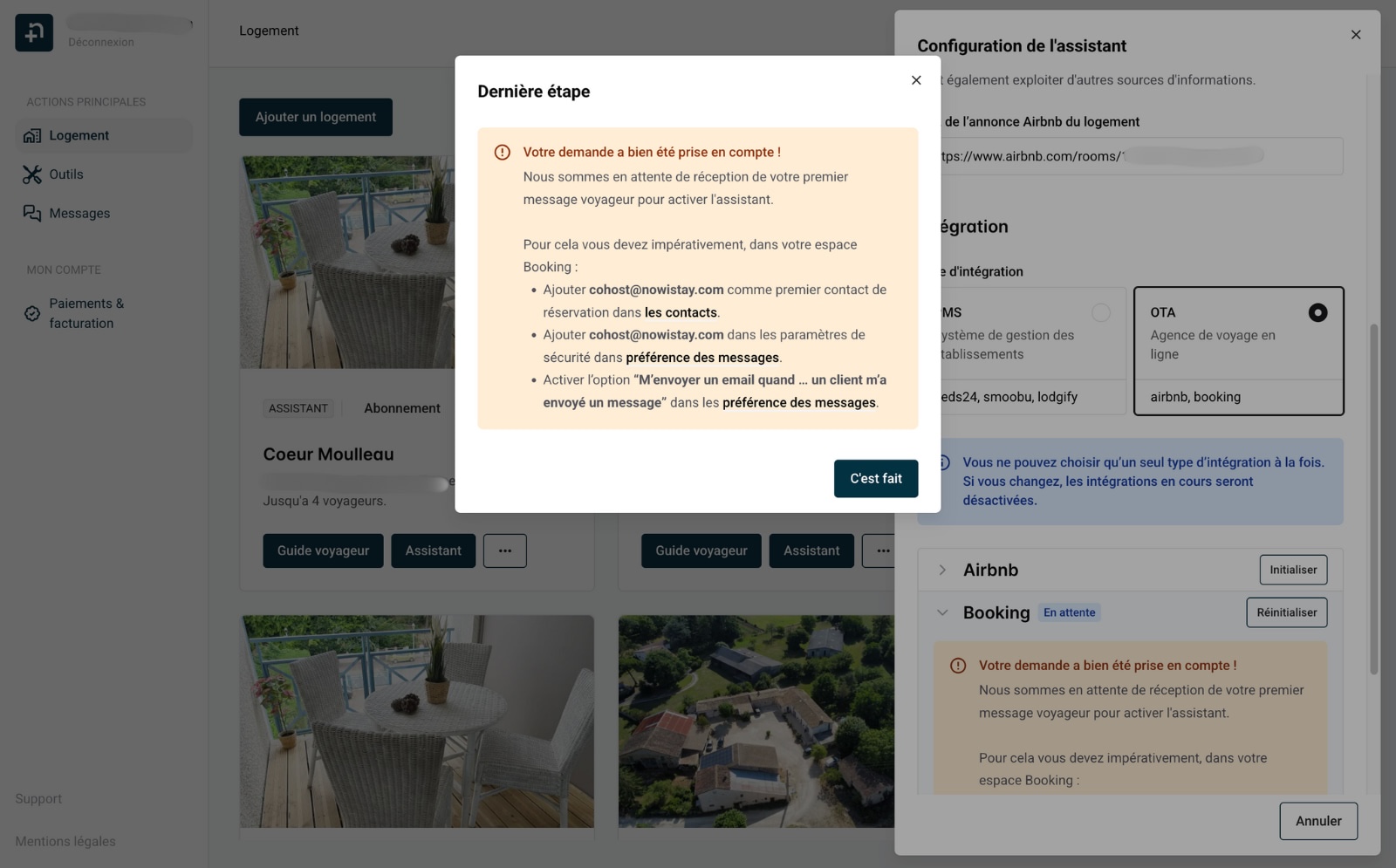Collapse the Booking section chevron

tap(942, 612)
